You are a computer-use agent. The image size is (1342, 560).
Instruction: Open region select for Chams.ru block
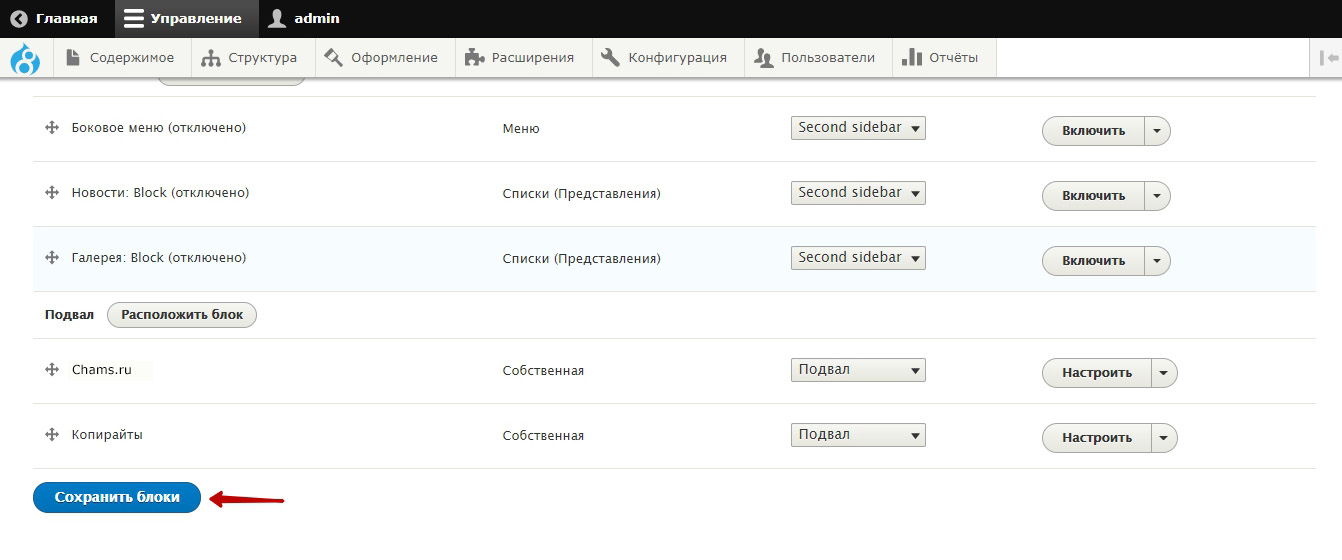(858, 370)
